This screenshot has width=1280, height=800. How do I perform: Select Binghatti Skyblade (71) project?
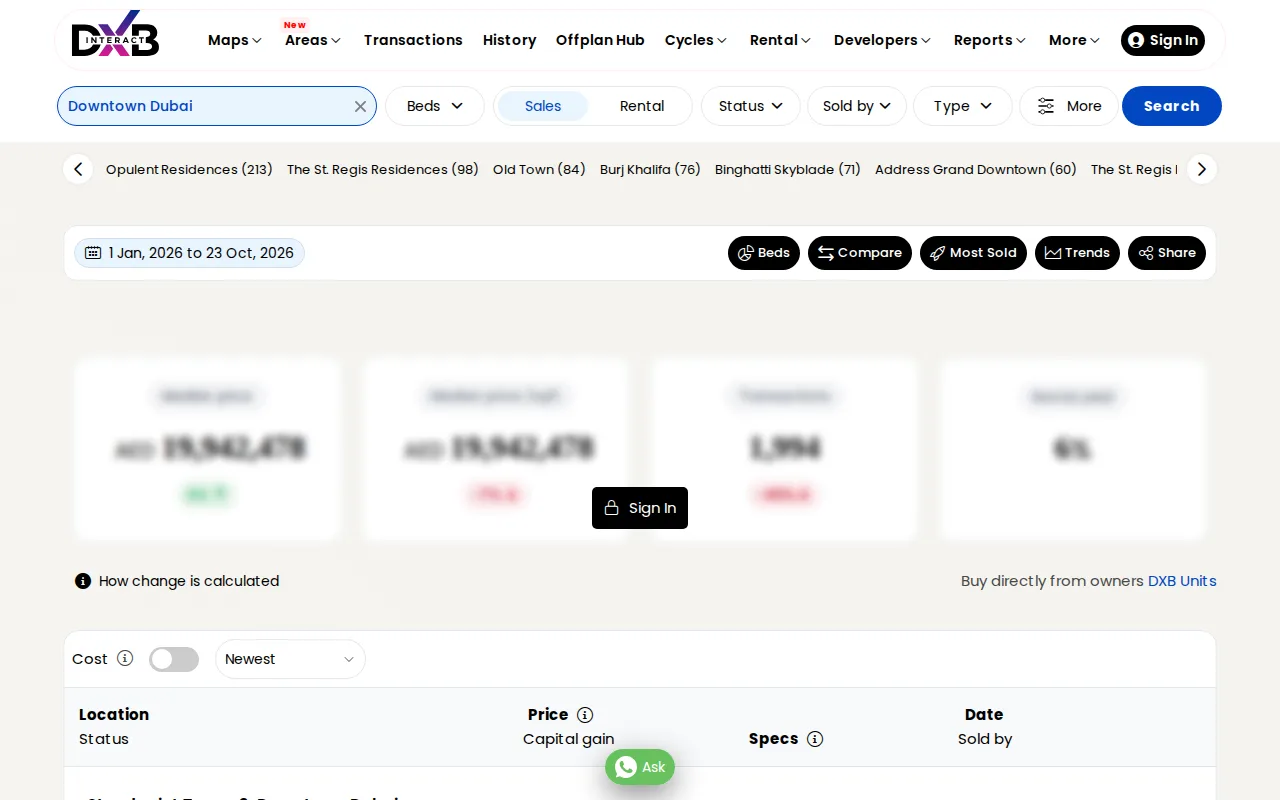click(788, 169)
